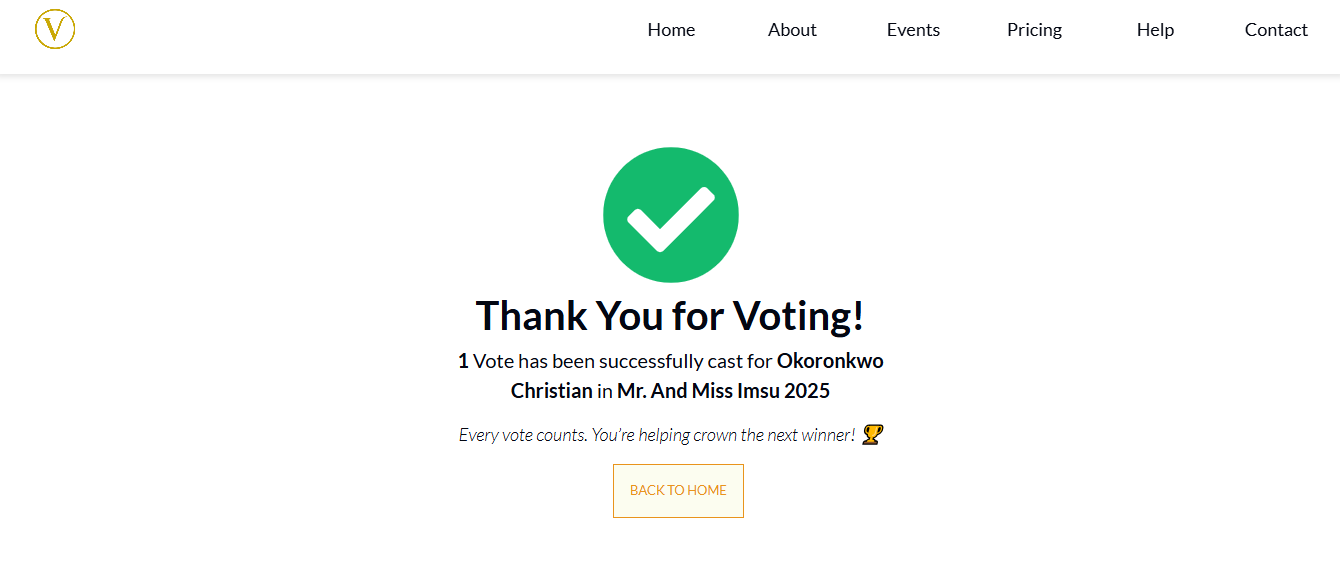The height and width of the screenshot is (570, 1340).
Task: Click the year 2025 in the event name
Action: pyautogui.click(x=807, y=391)
